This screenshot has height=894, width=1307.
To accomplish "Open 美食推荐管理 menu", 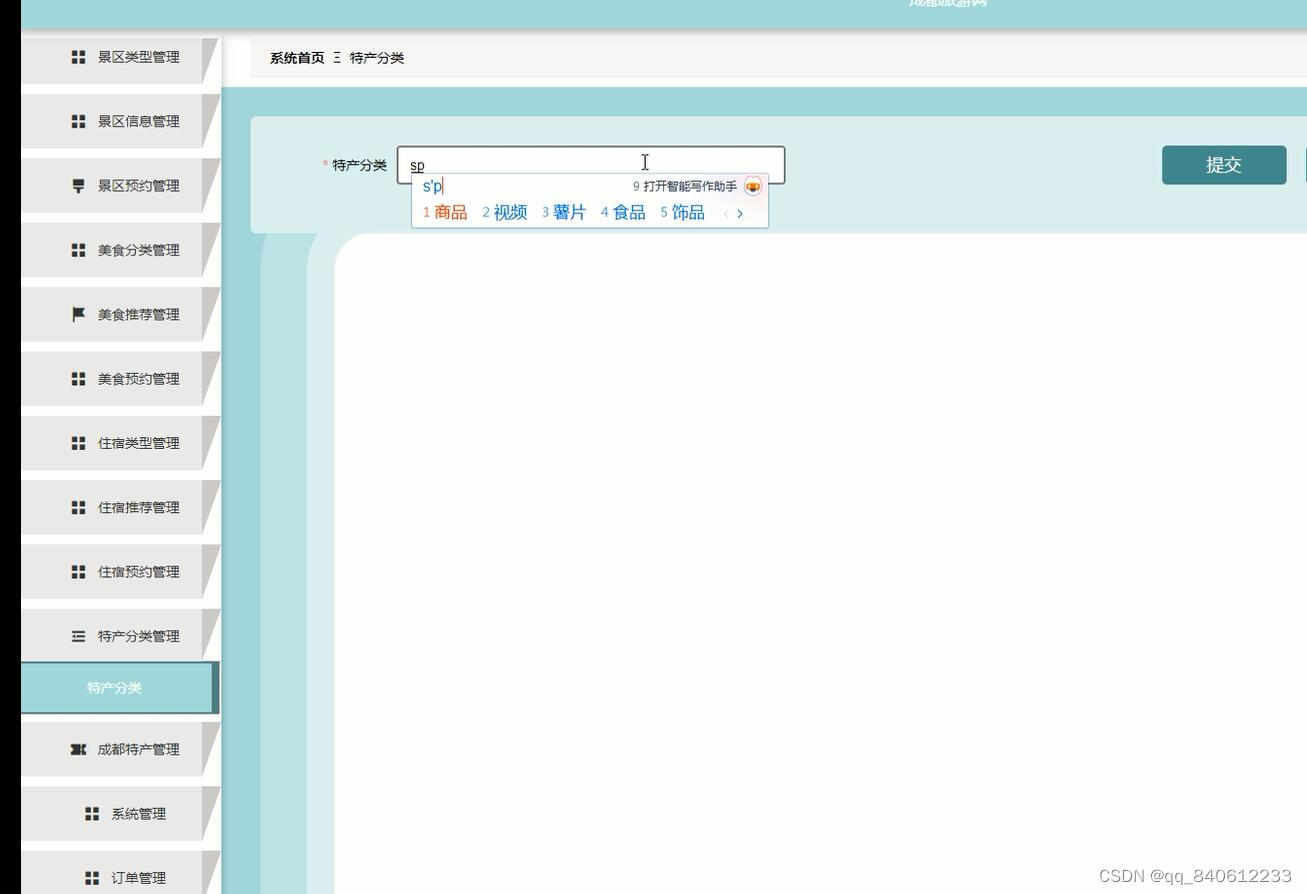I will pyautogui.click(x=120, y=314).
